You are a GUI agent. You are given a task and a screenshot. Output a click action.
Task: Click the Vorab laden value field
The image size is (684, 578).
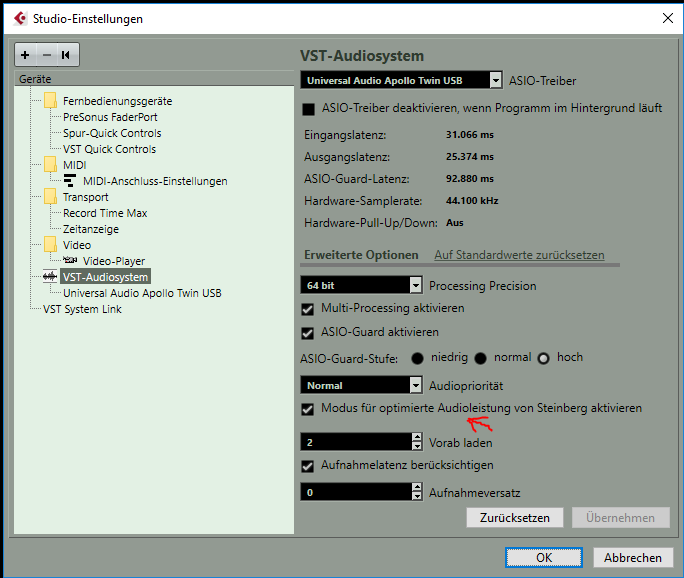click(x=356, y=442)
